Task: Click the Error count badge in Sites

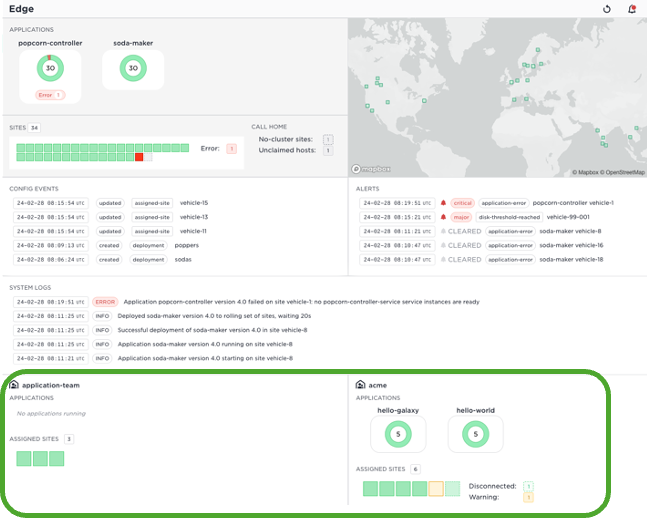Action: pyautogui.click(x=231, y=149)
